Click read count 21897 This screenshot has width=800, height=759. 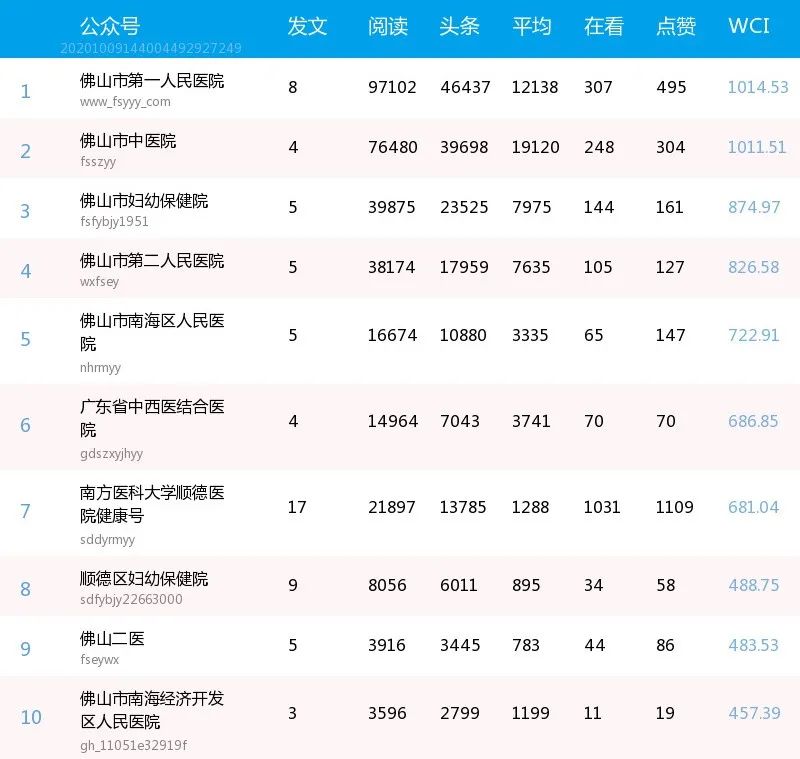pos(392,507)
